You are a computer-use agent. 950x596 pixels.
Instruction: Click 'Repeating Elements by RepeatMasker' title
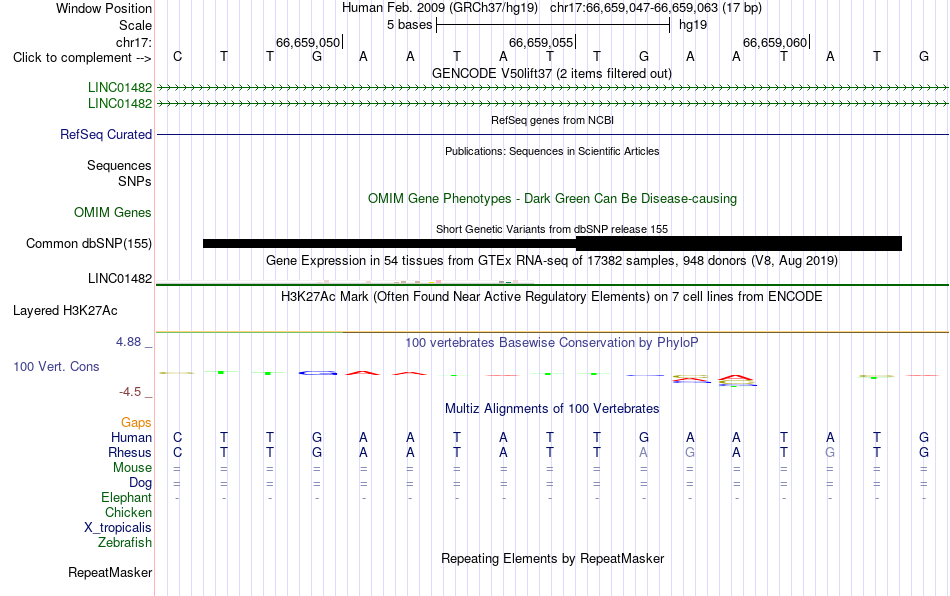click(553, 558)
